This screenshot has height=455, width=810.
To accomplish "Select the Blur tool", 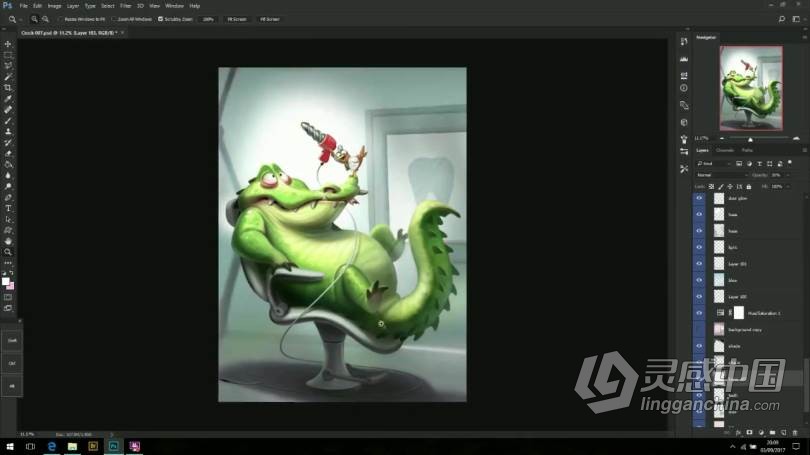I will coord(8,175).
